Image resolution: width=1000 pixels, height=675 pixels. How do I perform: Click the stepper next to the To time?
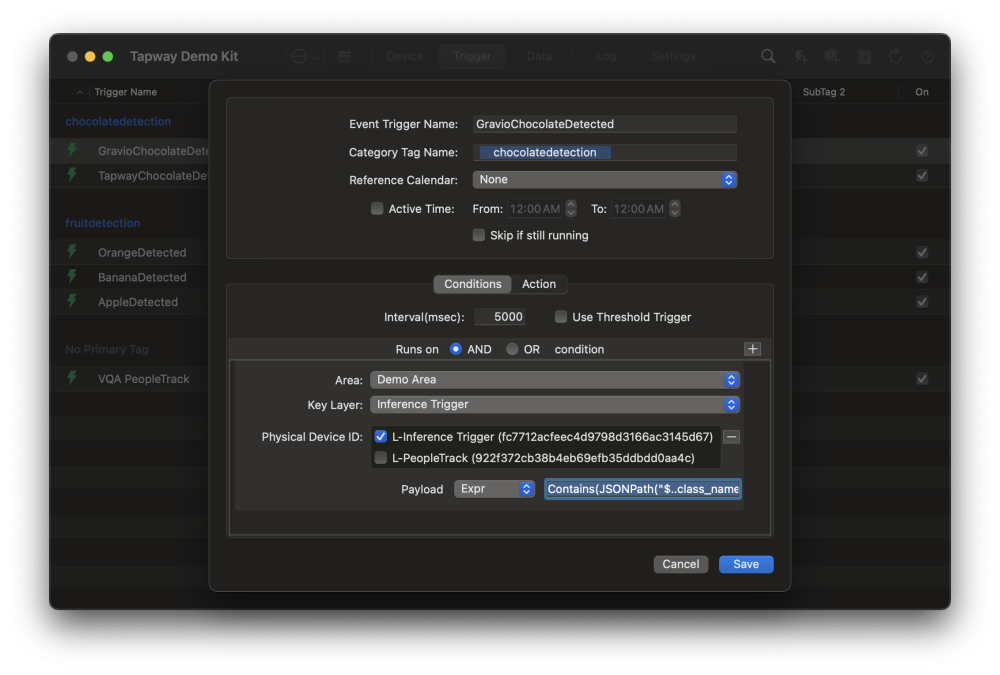674,209
